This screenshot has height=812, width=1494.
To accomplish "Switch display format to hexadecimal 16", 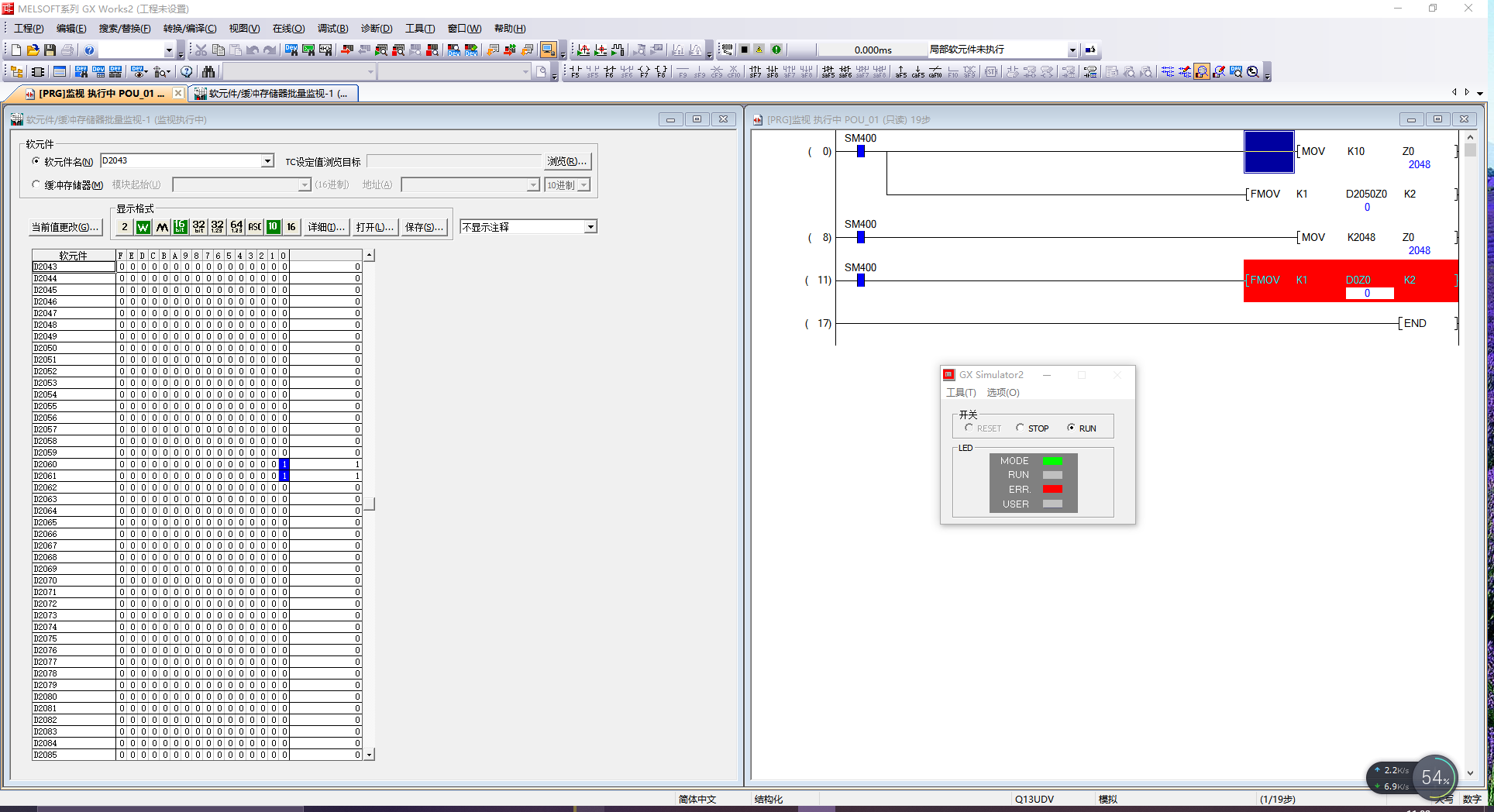I will point(291,227).
